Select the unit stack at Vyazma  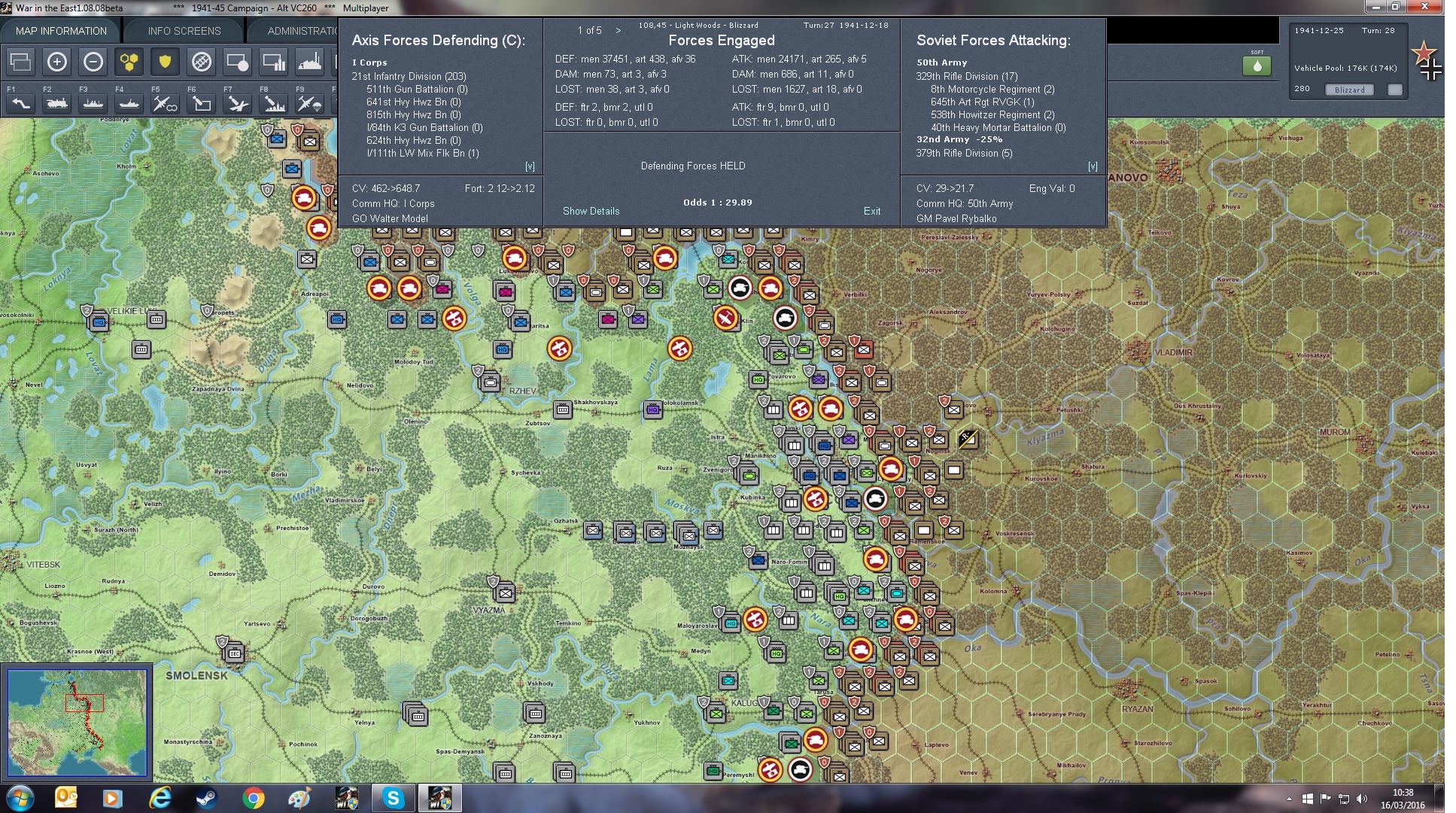pos(505,593)
